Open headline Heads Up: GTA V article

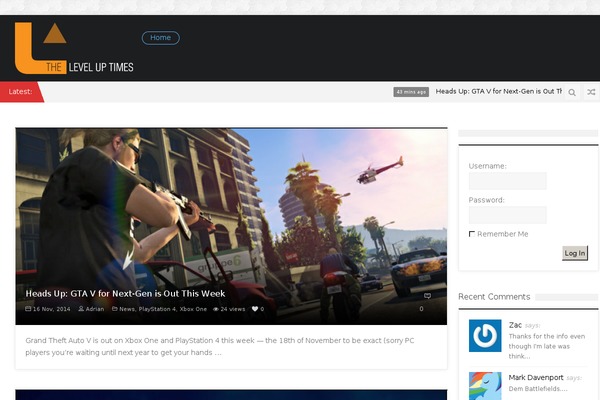(125, 294)
